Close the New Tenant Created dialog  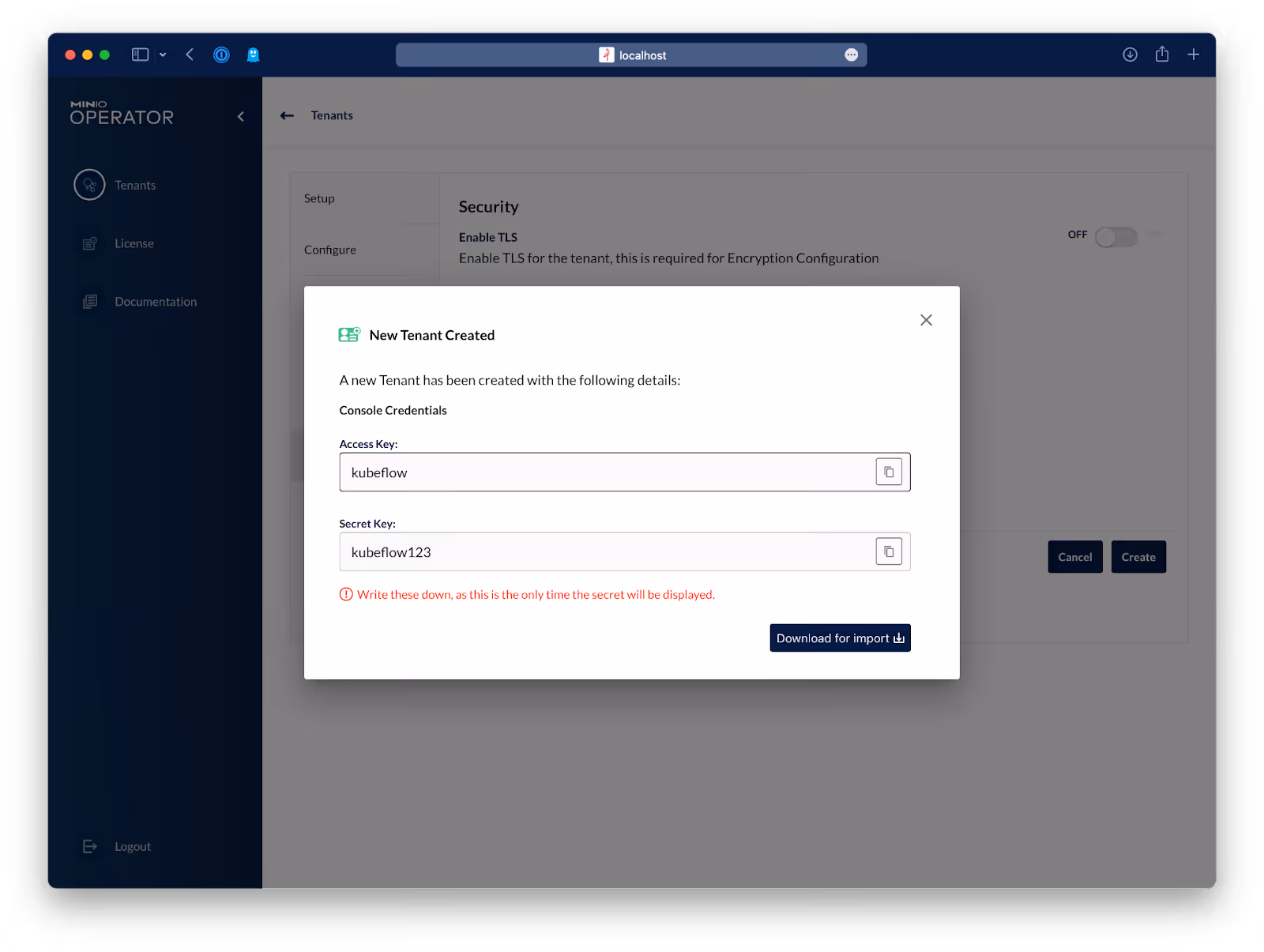[x=926, y=320]
